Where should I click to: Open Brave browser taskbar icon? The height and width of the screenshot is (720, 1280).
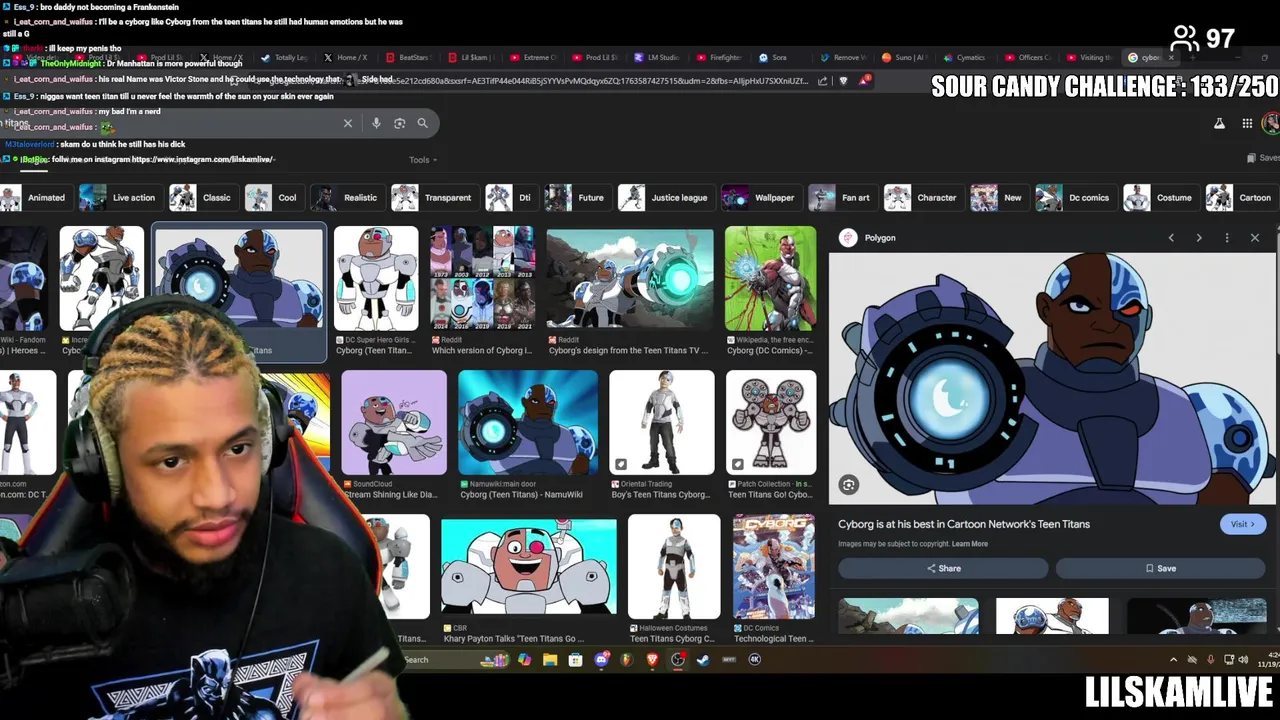652,659
